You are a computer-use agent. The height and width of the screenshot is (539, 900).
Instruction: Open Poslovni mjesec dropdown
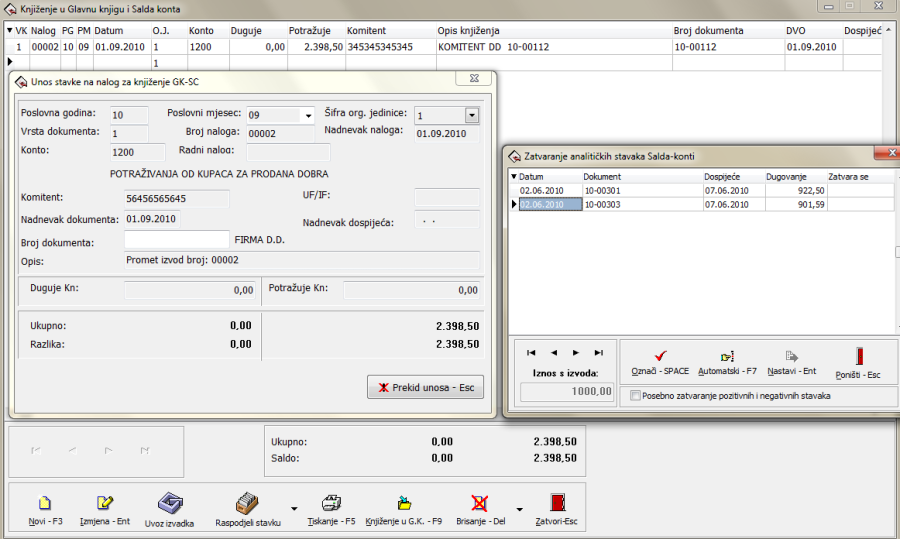coord(308,115)
